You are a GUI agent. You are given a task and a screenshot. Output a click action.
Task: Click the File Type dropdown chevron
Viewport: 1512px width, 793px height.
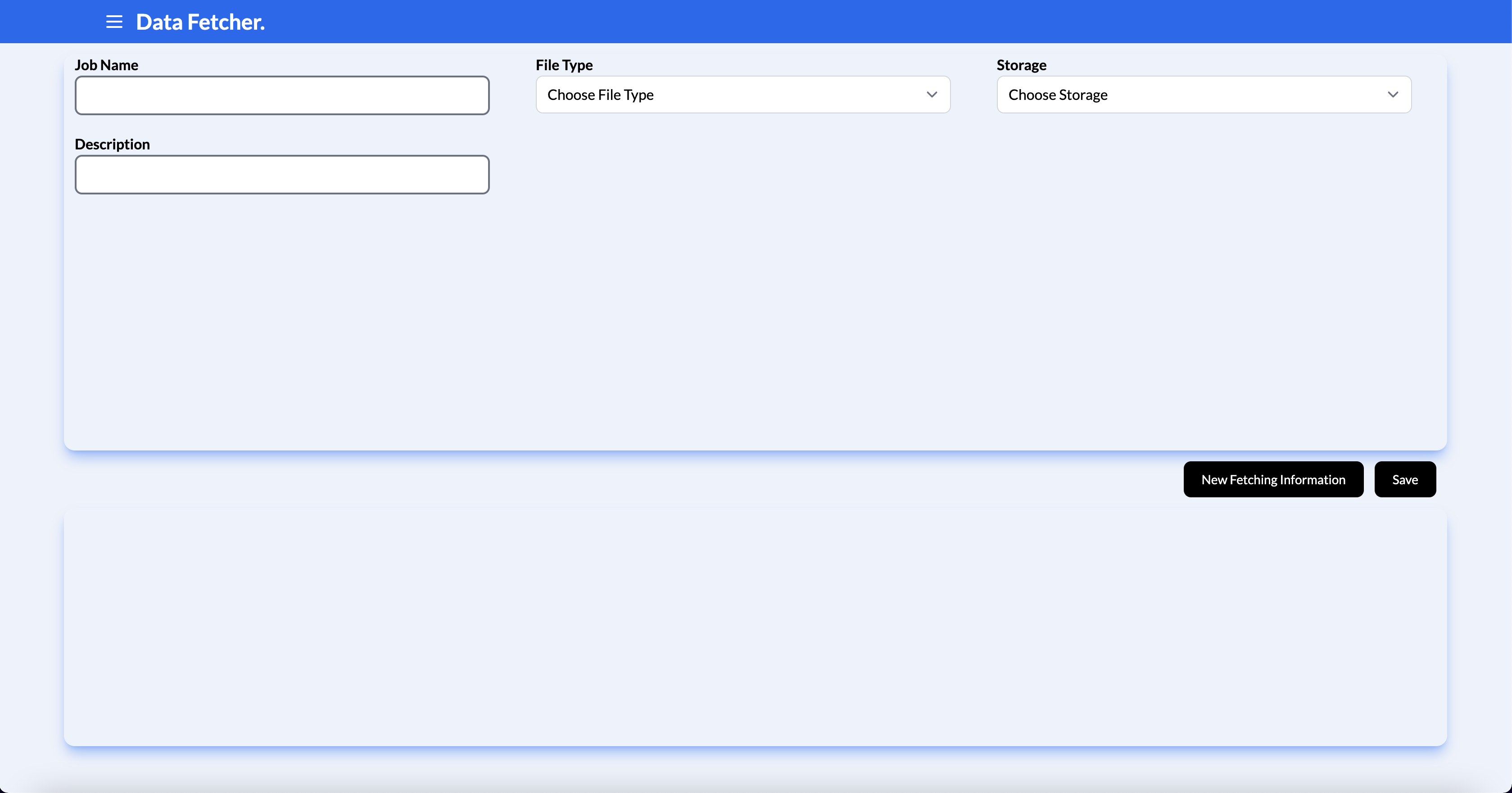point(933,95)
